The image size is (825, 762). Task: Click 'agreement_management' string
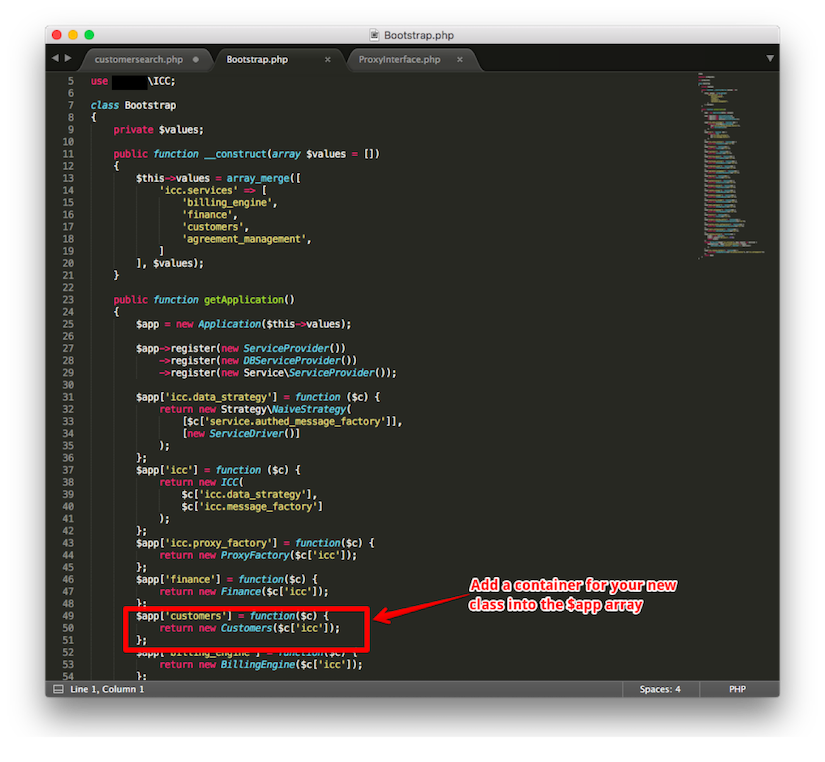(244, 239)
